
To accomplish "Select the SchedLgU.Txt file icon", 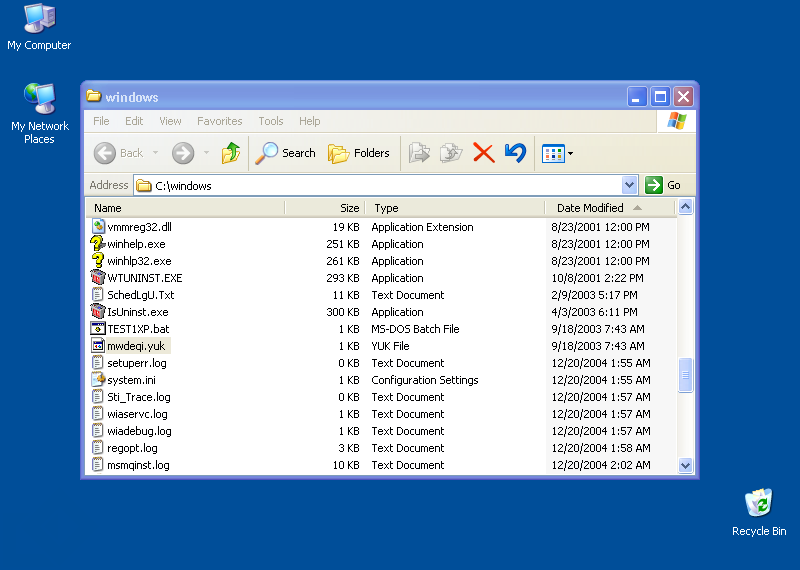I will [98, 295].
